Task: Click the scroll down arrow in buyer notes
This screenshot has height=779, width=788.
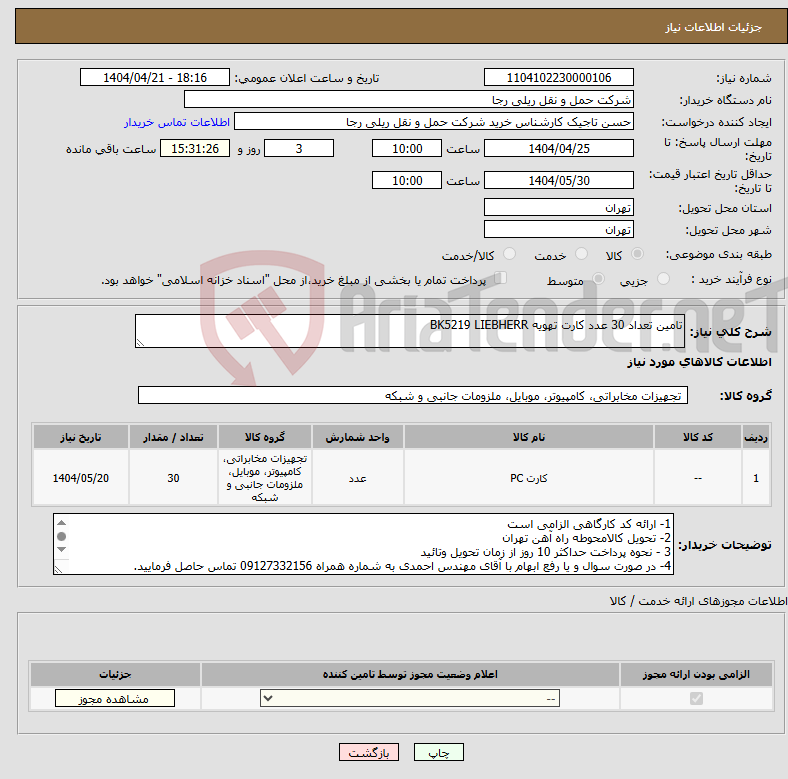Action: [x=61, y=549]
